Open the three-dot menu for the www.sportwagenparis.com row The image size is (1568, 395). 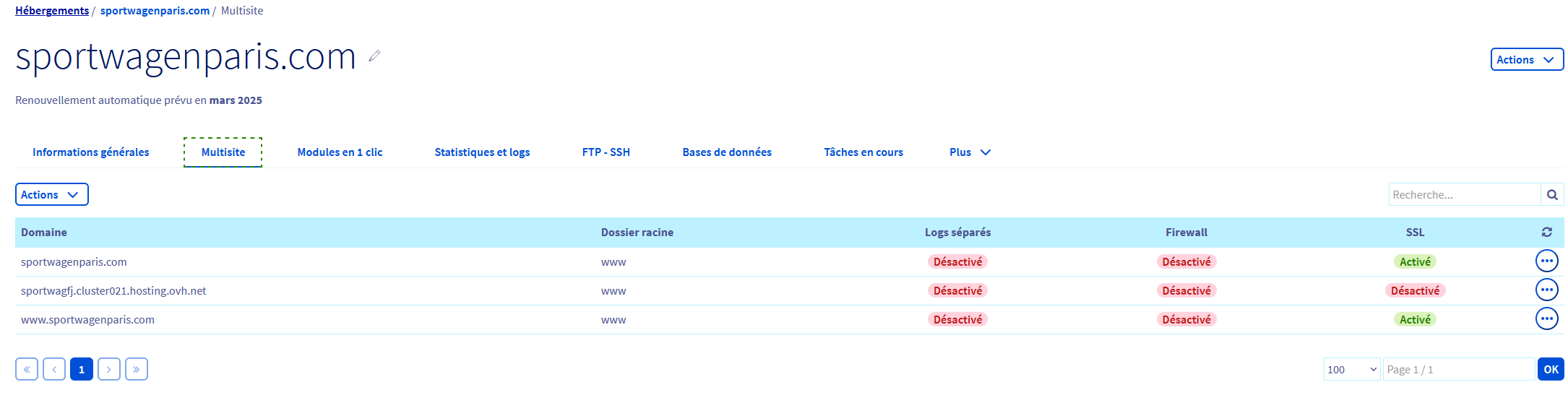coord(1546,319)
